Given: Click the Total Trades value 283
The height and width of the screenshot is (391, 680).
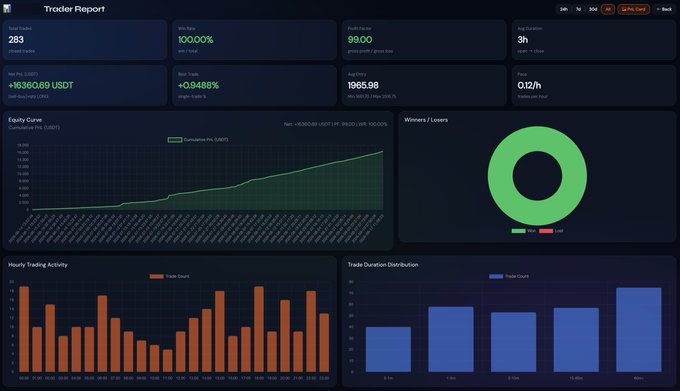Looking at the screenshot, I should [x=16, y=40].
